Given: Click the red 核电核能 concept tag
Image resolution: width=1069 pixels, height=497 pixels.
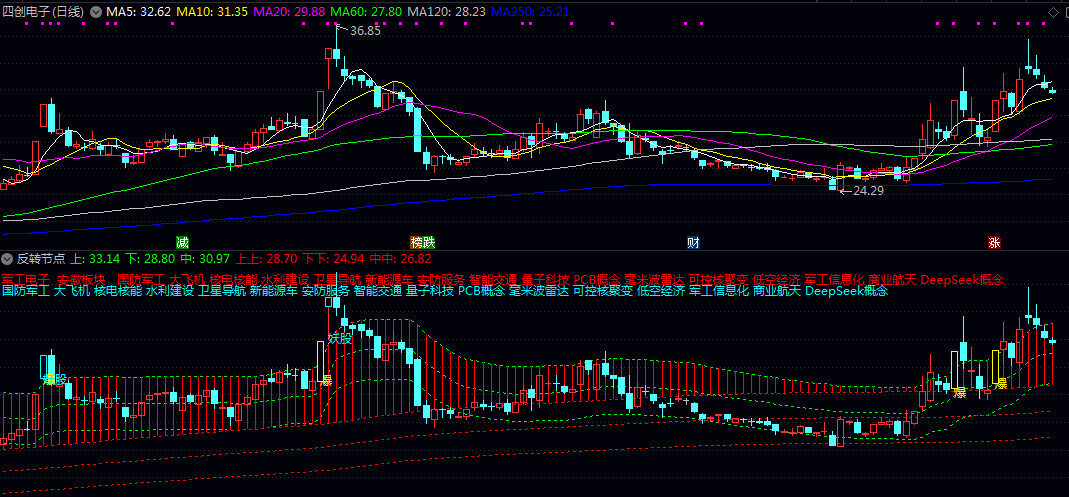Looking at the screenshot, I should coord(234,280).
